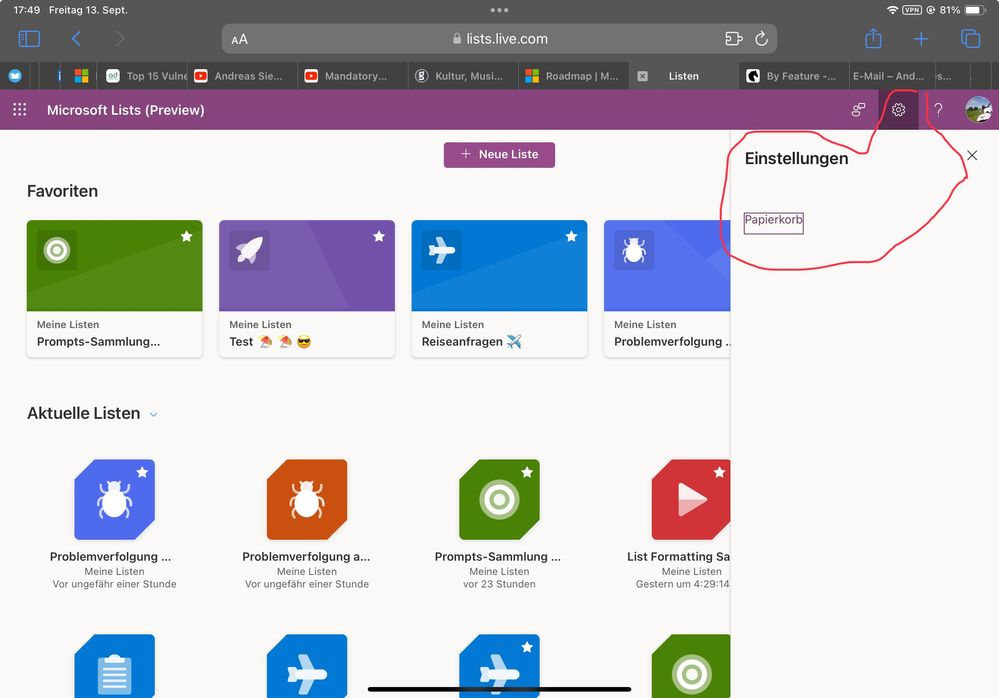Click the lists.live.com address field
The image size is (999, 698).
(x=500, y=39)
